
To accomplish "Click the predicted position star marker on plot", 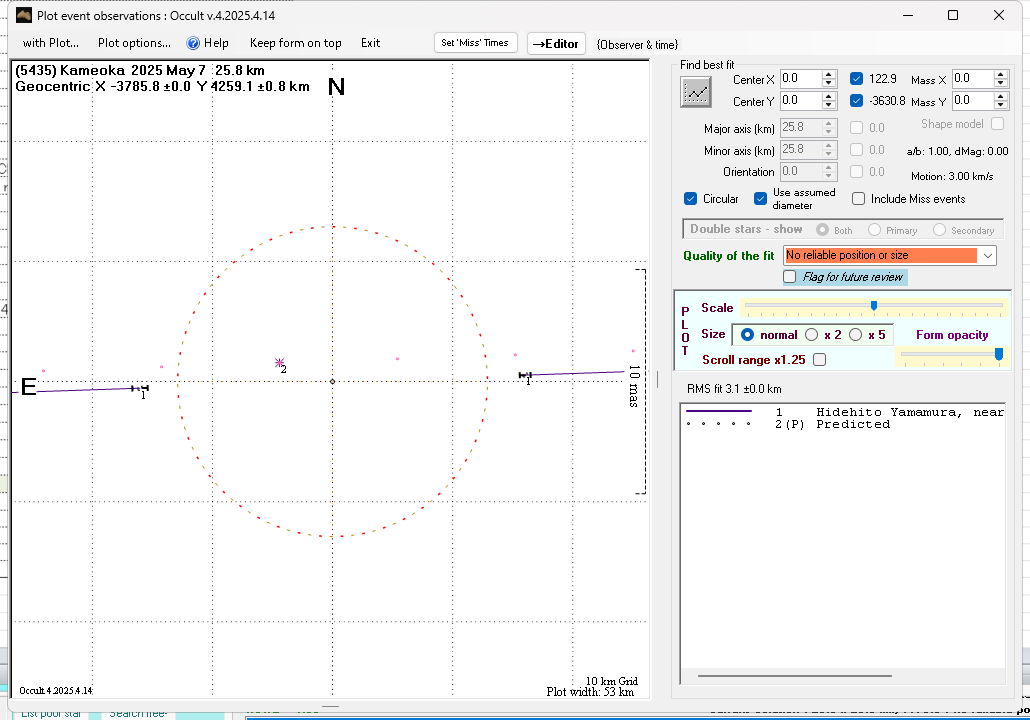I will pyautogui.click(x=280, y=363).
